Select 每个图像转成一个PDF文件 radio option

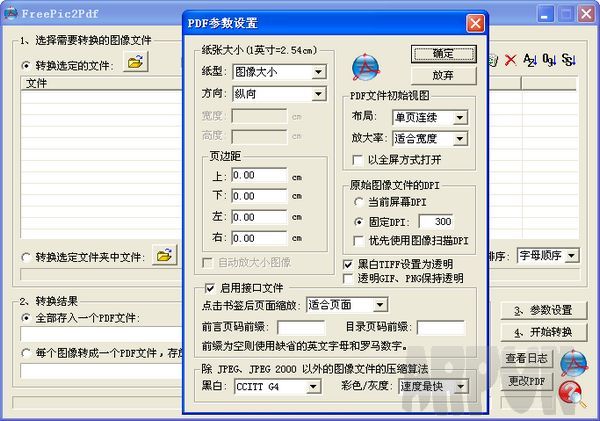pyautogui.click(x=26, y=353)
